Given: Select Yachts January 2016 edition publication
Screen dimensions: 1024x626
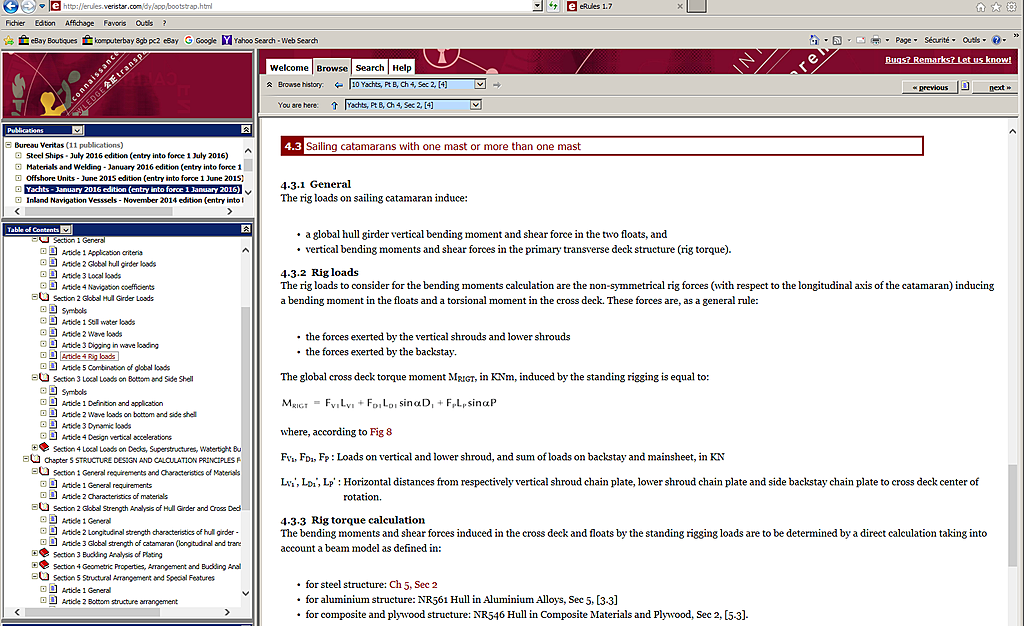Looking at the screenshot, I should pos(133,189).
